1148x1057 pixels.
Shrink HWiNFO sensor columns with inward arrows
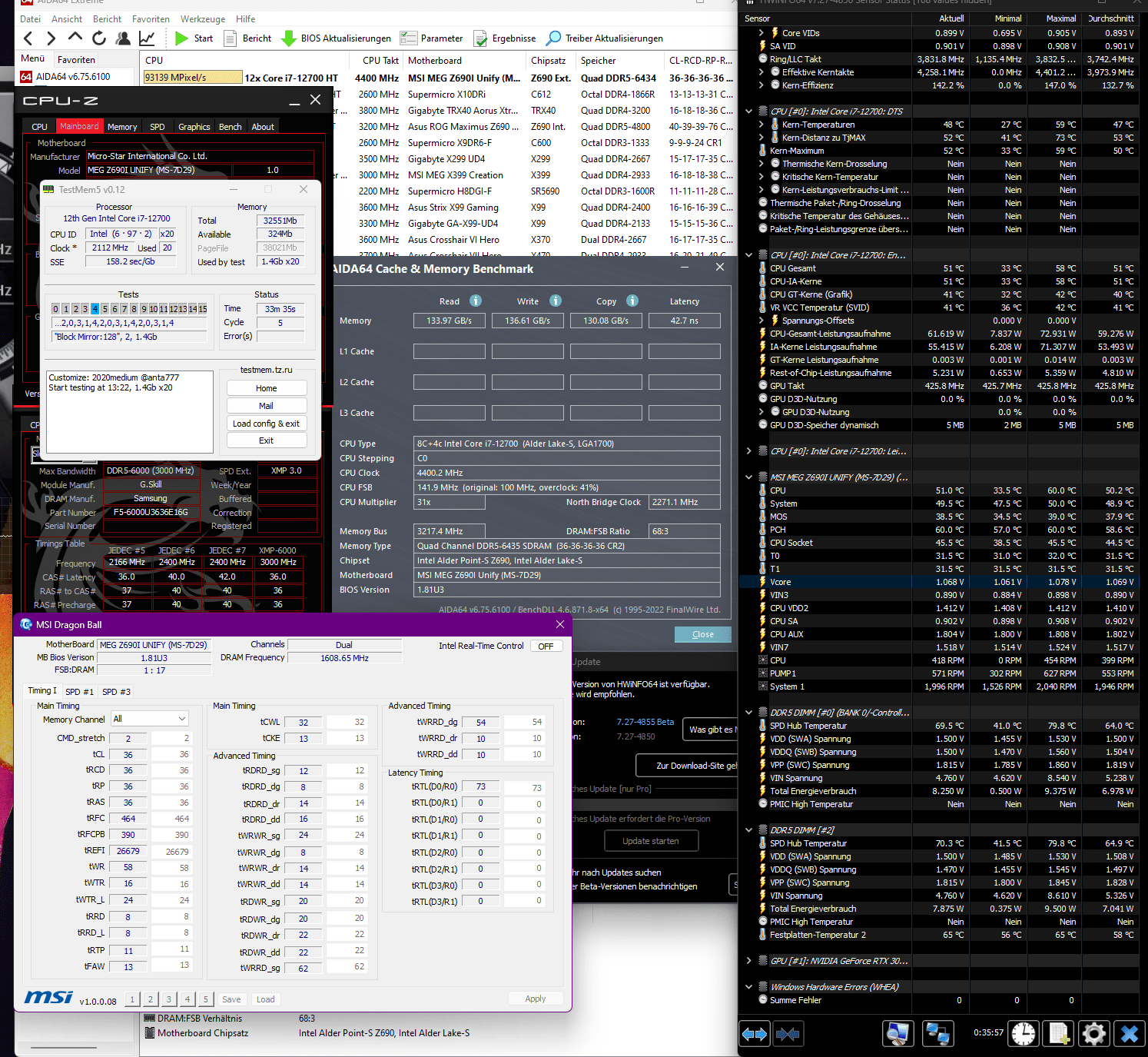coord(788,1034)
